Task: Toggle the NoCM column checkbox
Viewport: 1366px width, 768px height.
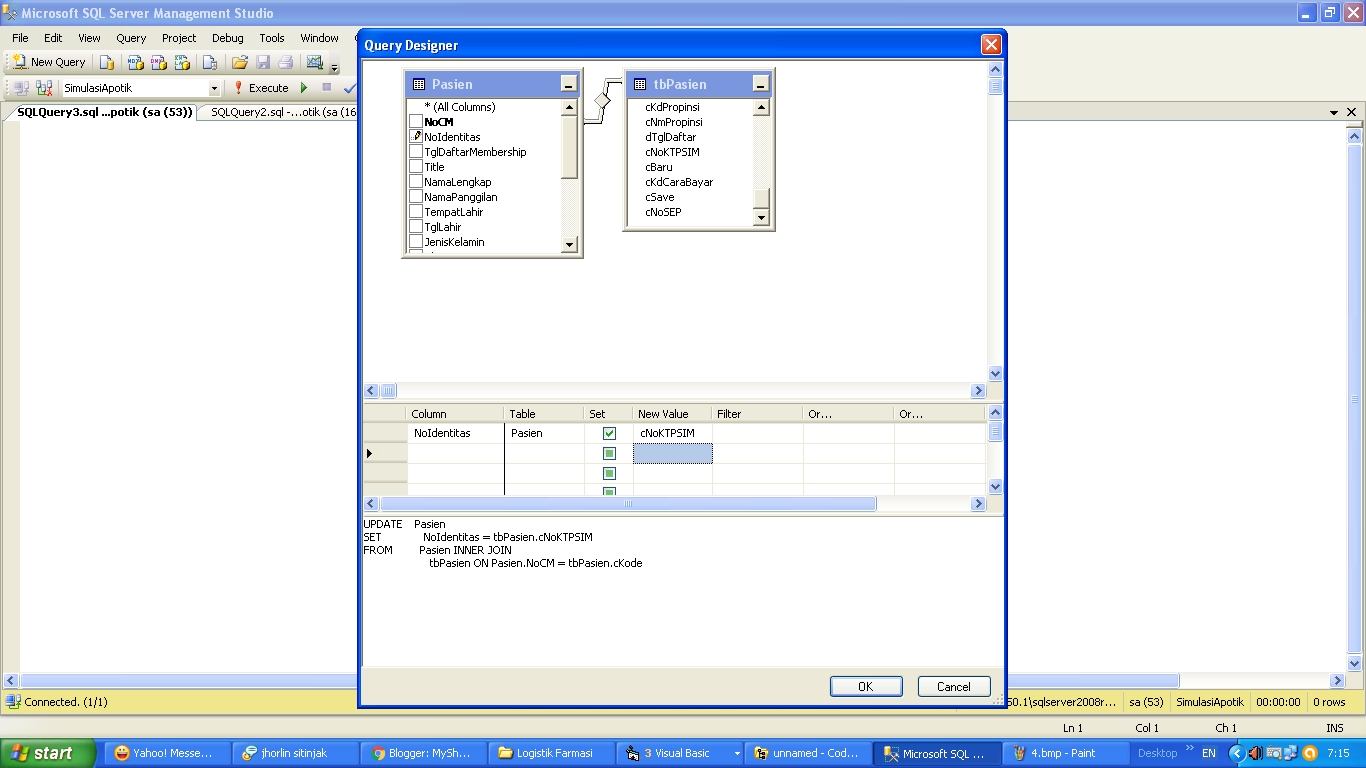Action: tap(416, 122)
